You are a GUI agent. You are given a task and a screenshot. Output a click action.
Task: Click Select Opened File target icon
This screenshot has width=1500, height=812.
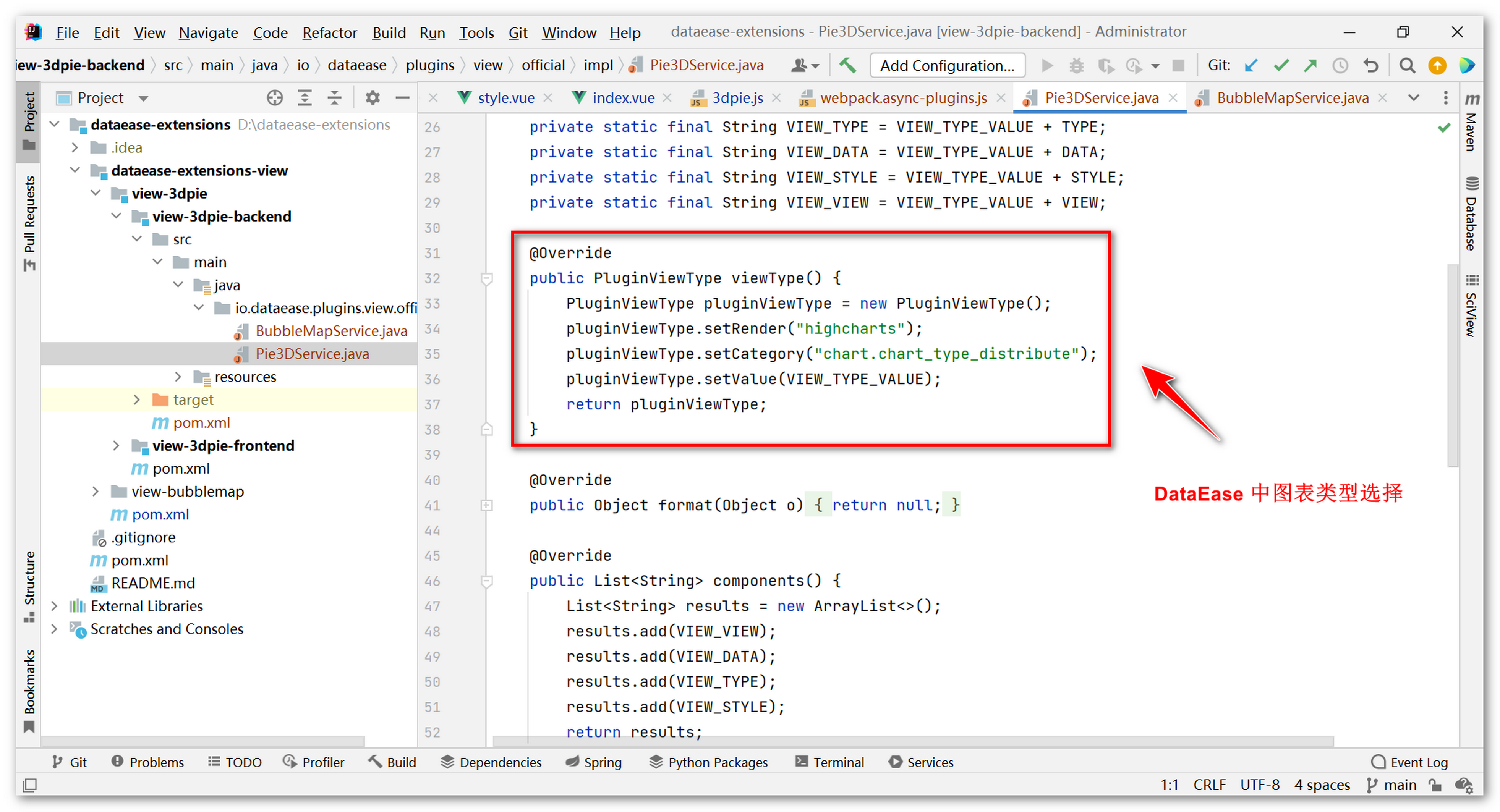click(x=274, y=98)
